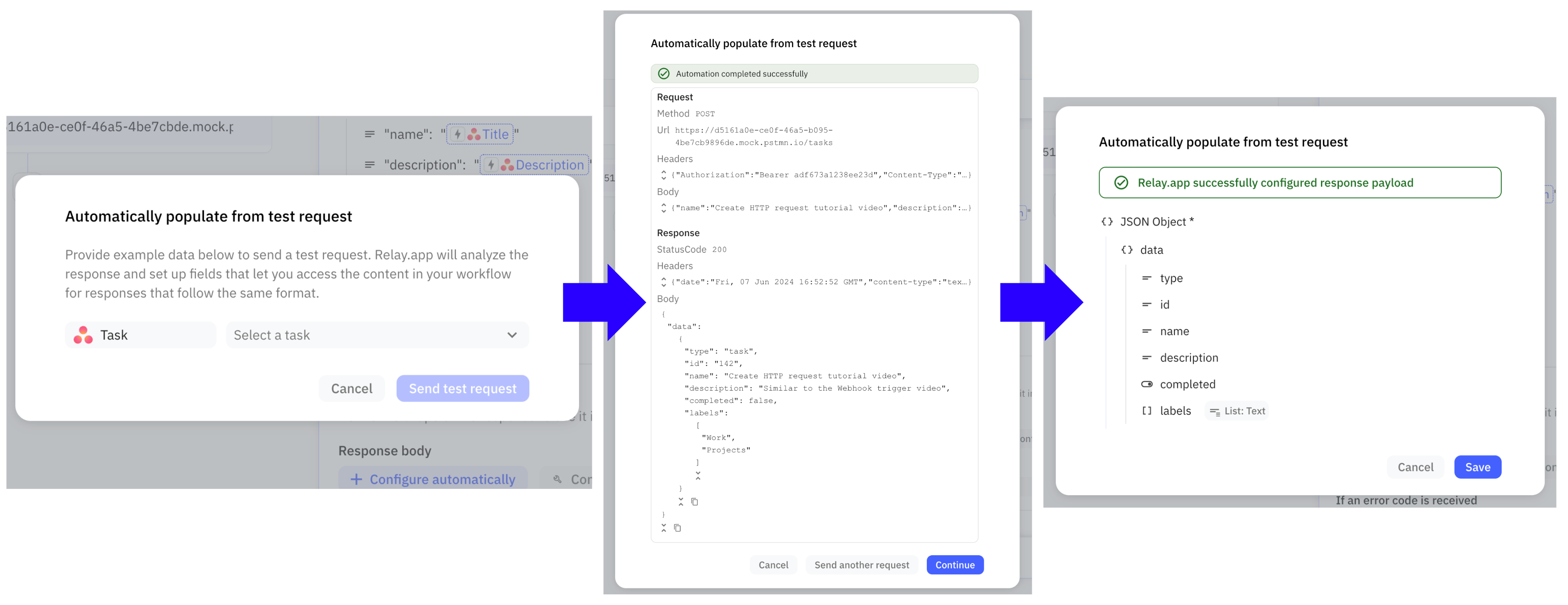This screenshot has height=605, width=1568.
Task: Click Cancel next to Send another request
Action: (773, 565)
